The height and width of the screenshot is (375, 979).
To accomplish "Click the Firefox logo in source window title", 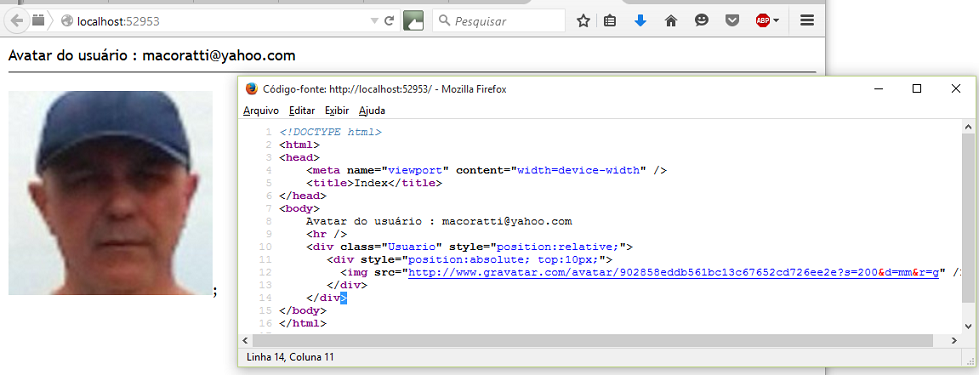I will pyautogui.click(x=252, y=89).
